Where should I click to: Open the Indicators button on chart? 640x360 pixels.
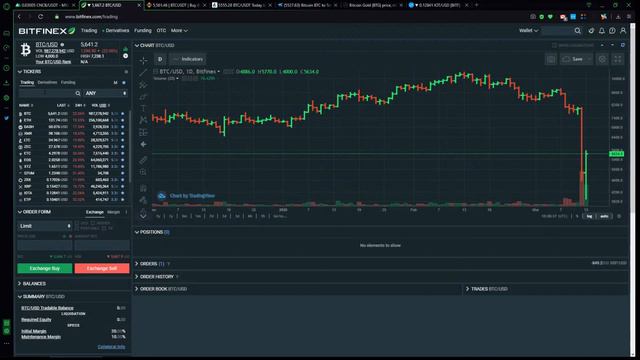click(188, 59)
